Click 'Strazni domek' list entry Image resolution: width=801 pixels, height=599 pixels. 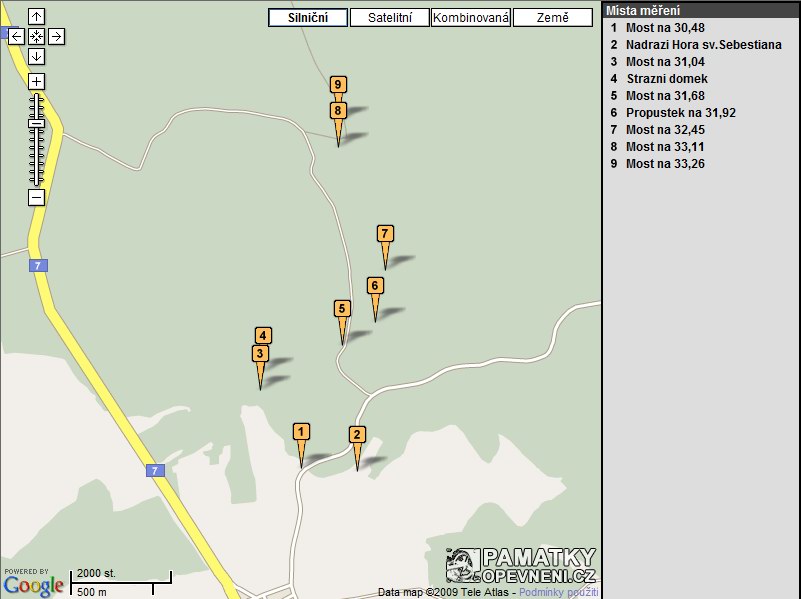pyautogui.click(x=667, y=79)
